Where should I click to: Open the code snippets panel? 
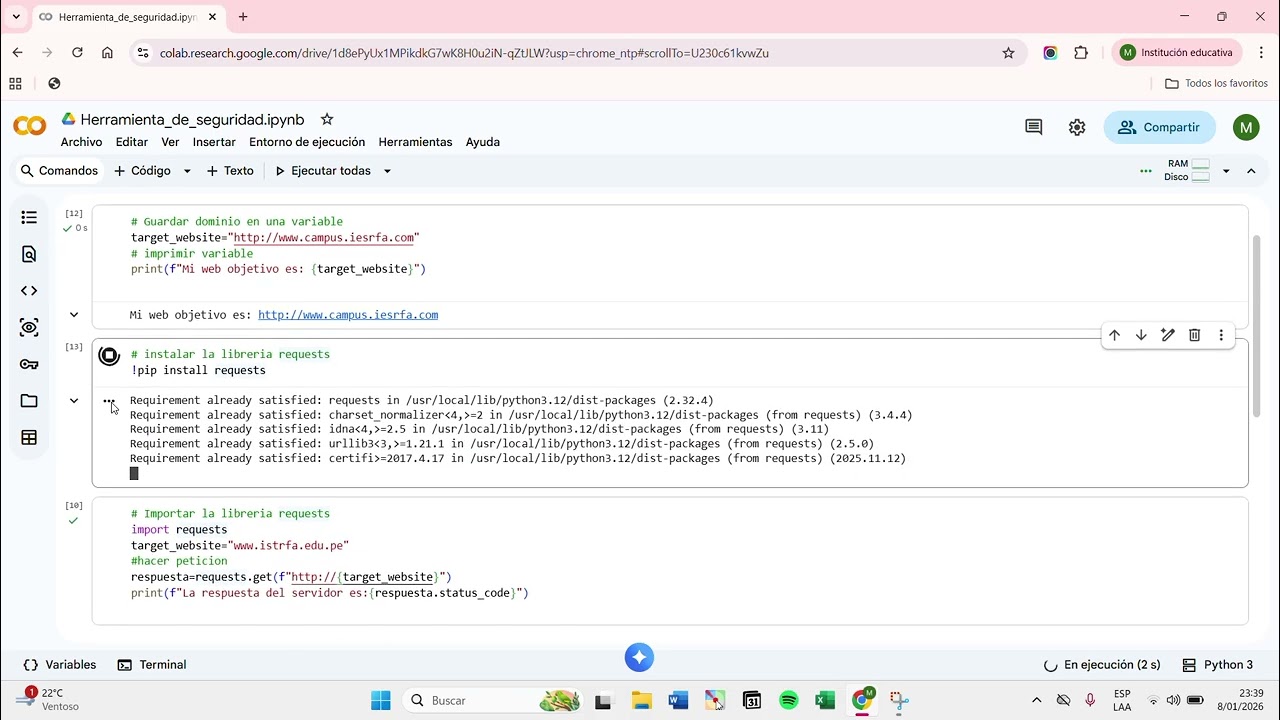(x=29, y=291)
